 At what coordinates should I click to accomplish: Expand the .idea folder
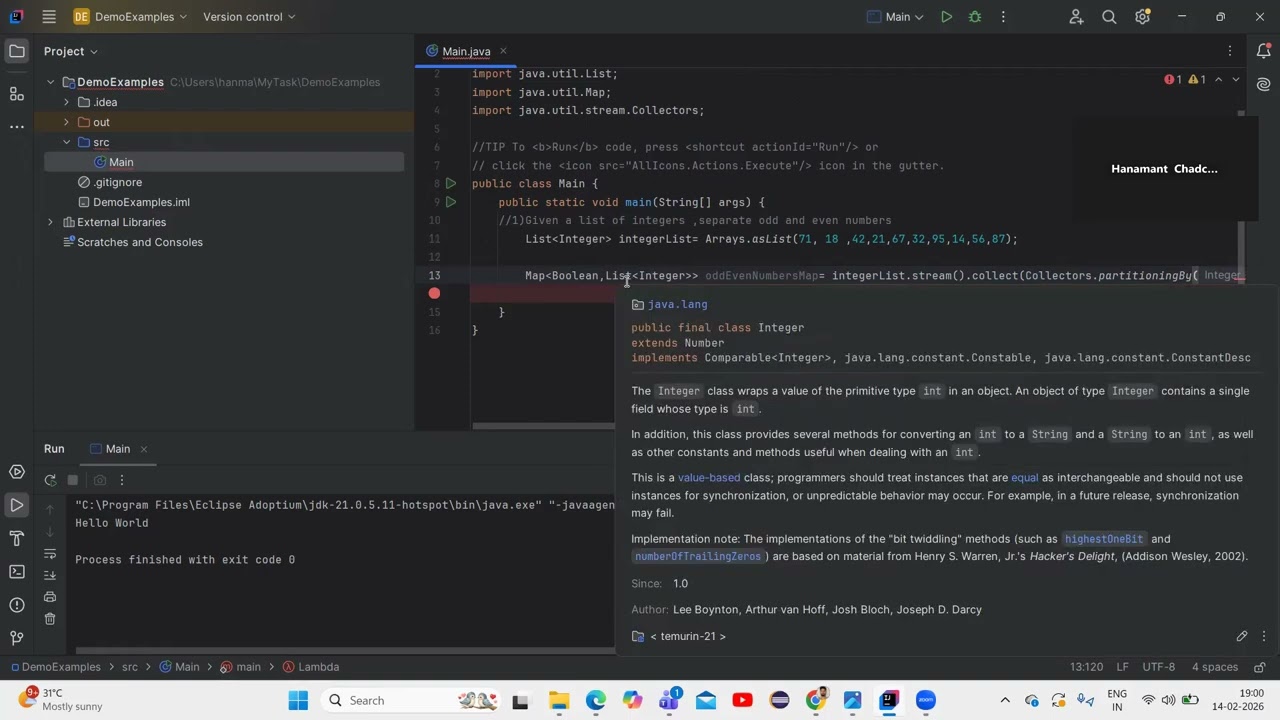click(66, 102)
